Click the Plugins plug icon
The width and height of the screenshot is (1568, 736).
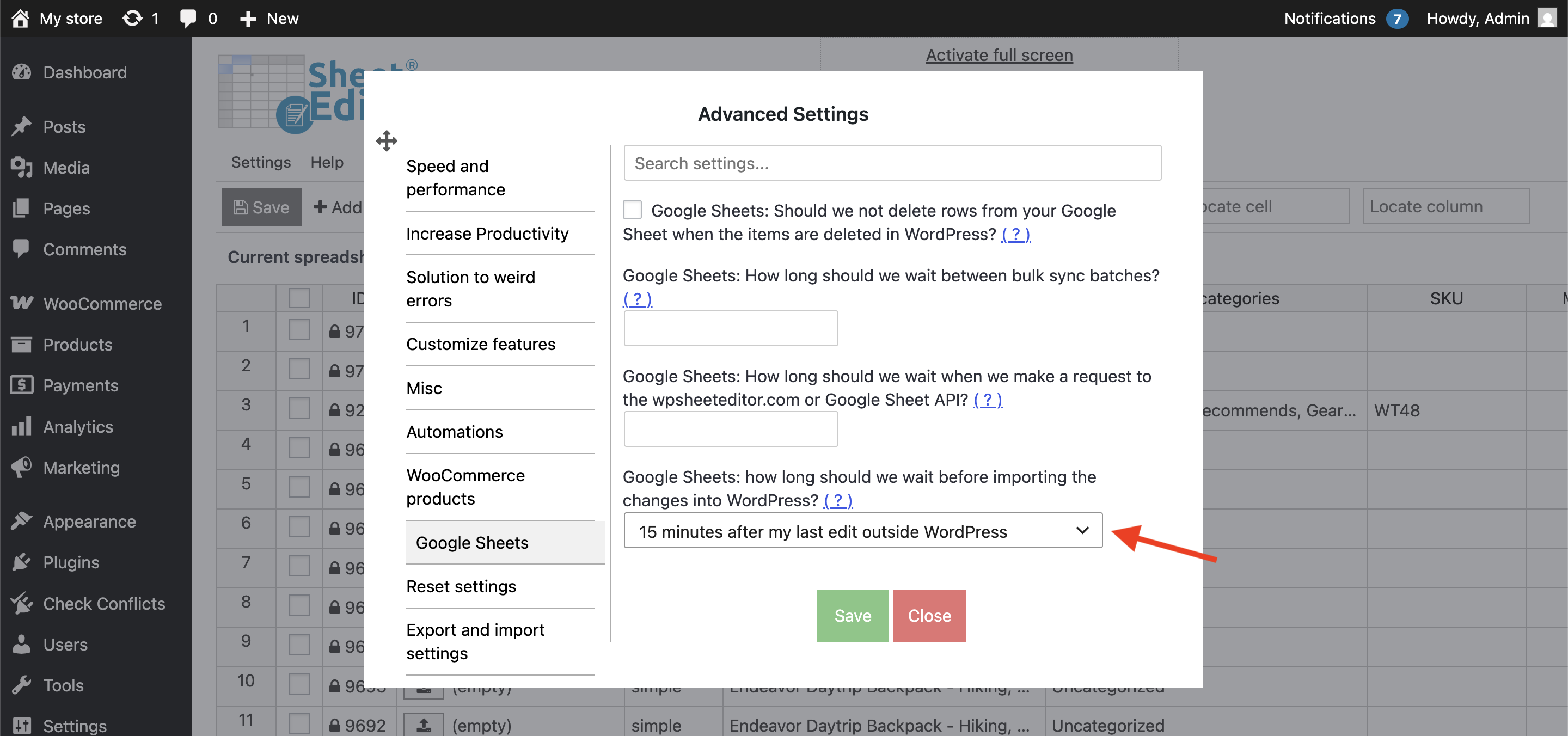tap(21, 562)
